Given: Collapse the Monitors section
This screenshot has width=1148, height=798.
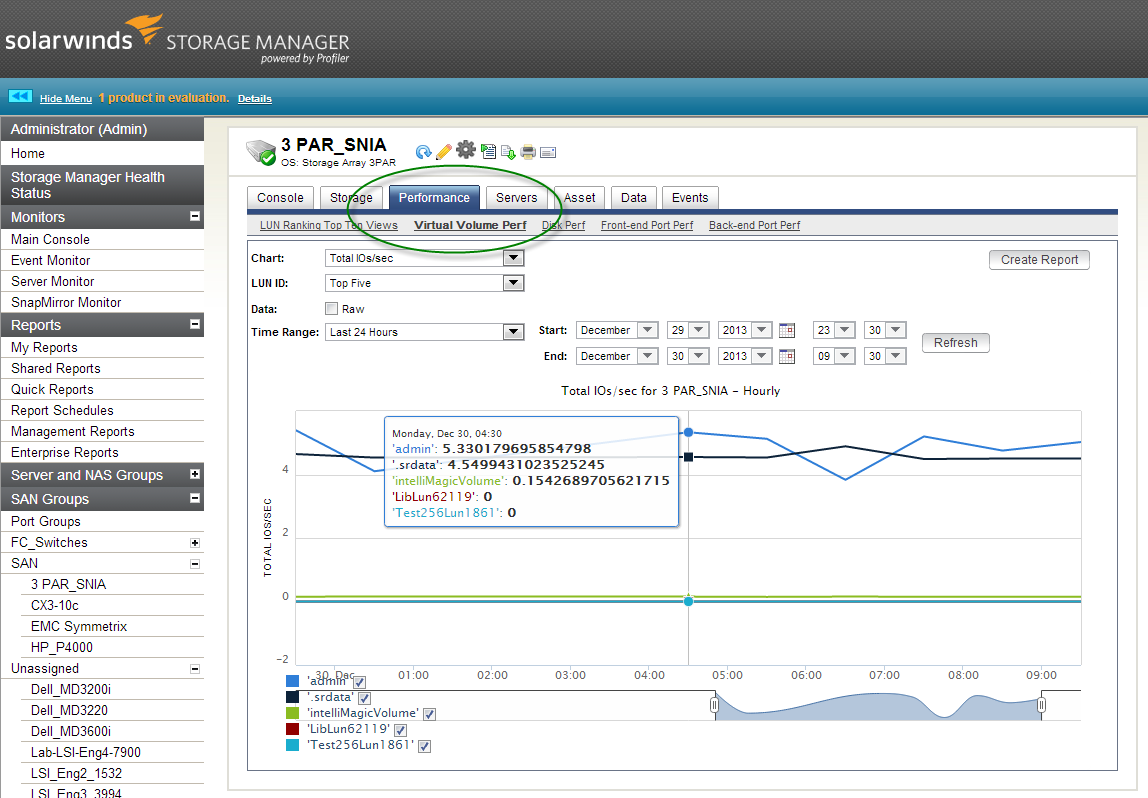Looking at the screenshot, I should coord(195,216).
